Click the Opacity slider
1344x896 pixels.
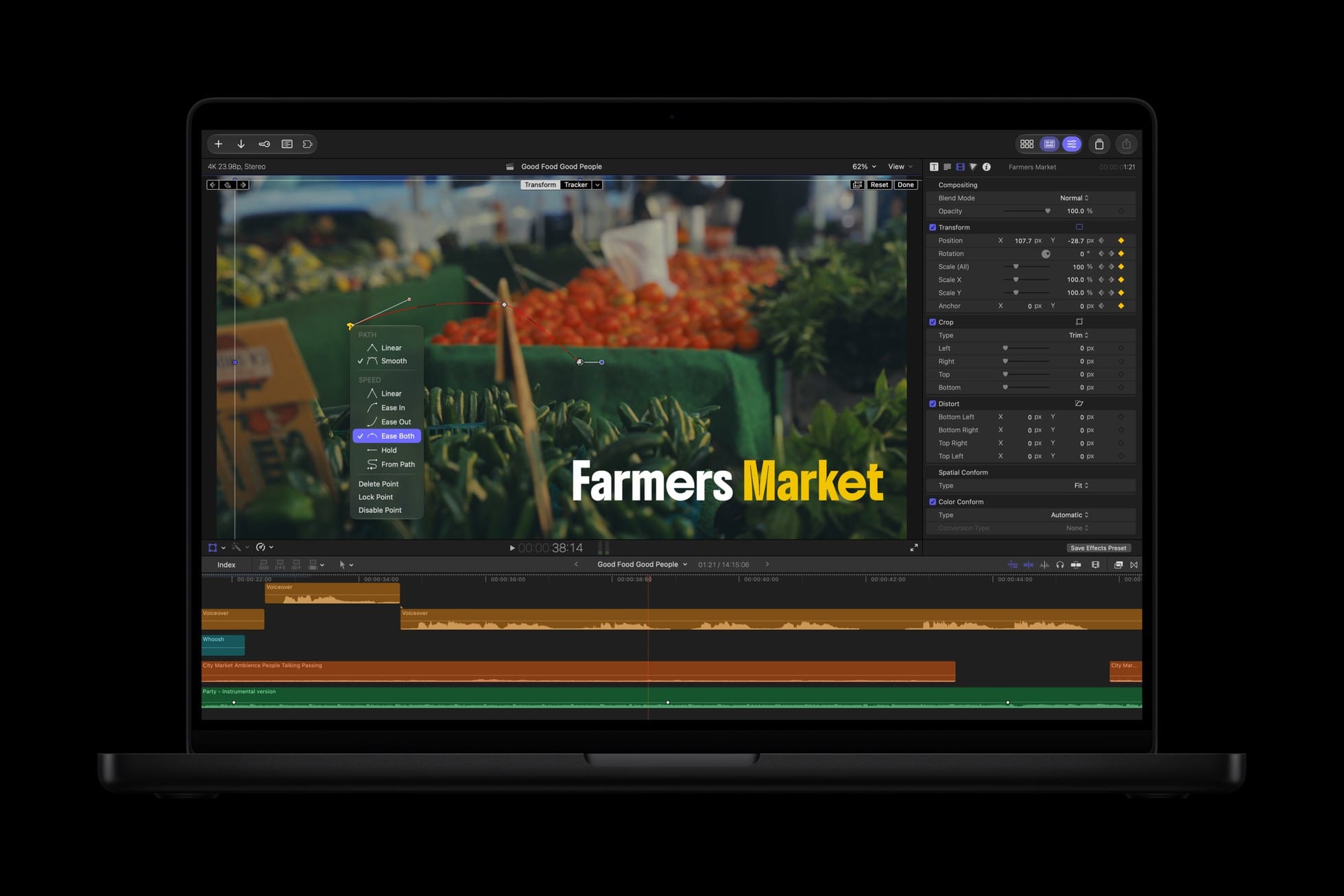pos(1027,211)
